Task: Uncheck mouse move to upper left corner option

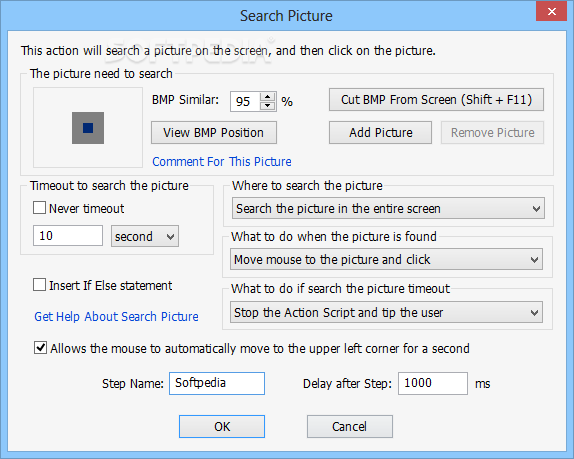Action: [x=40, y=348]
